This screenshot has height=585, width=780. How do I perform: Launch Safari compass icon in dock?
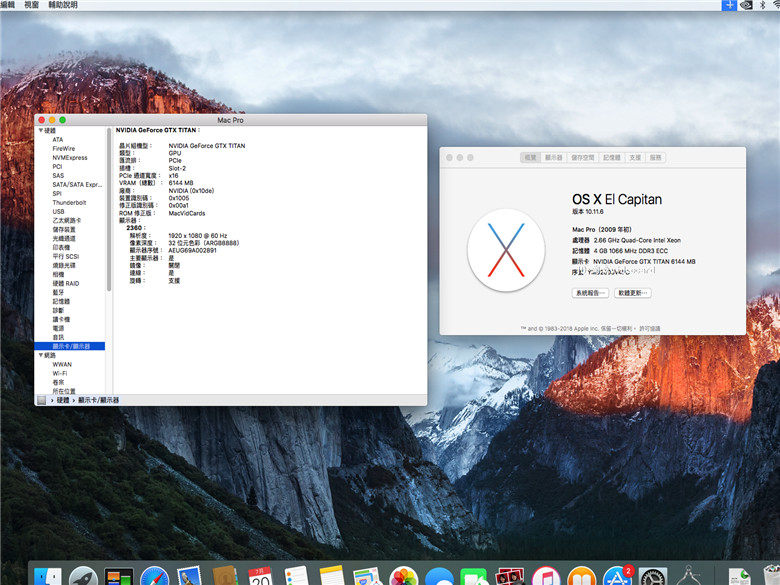pyautogui.click(x=154, y=577)
